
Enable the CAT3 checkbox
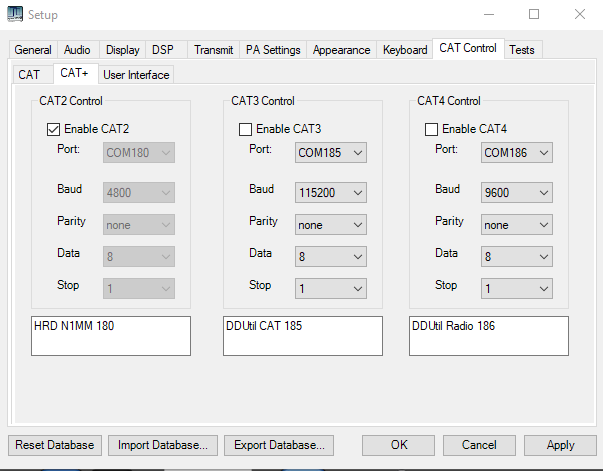pos(246,129)
